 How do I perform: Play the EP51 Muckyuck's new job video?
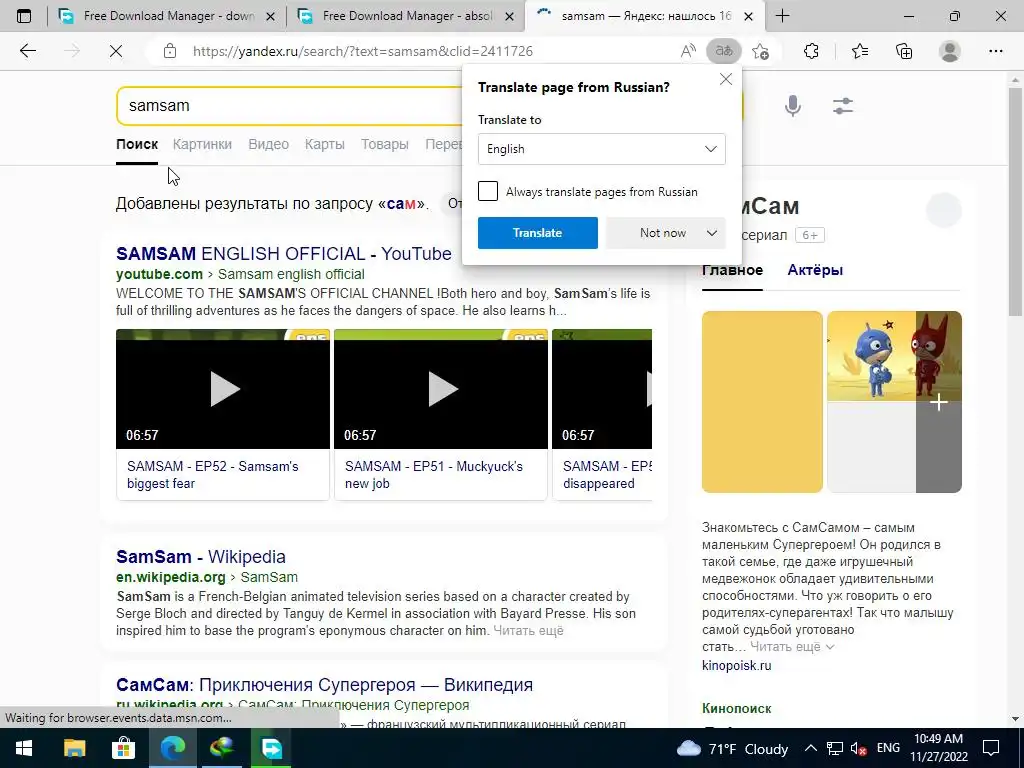pyautogui.click(x=441, y=389)
